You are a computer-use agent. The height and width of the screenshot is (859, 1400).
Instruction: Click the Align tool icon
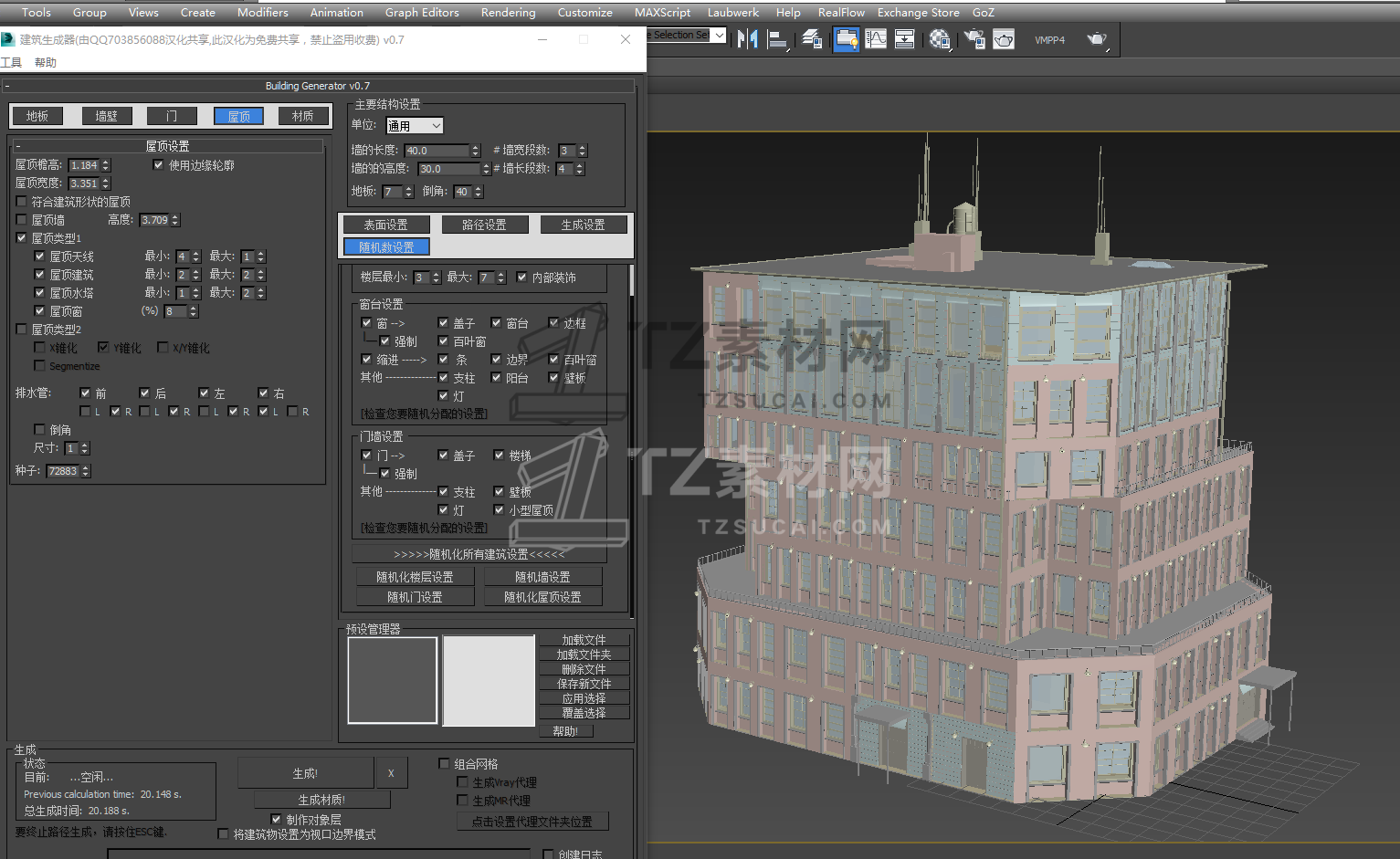[777, 39]
